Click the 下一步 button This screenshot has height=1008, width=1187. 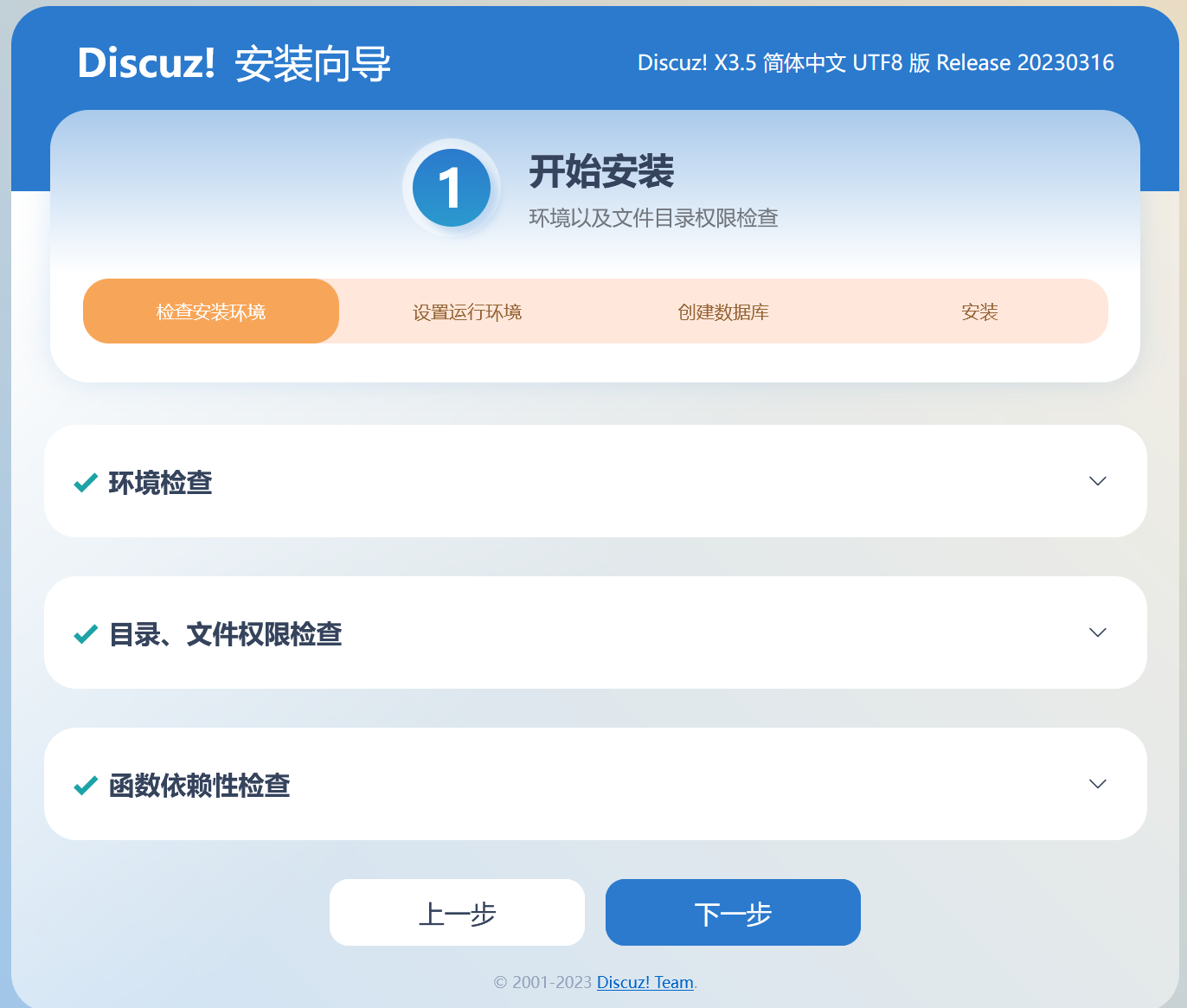pyautogui.click(x=732, y=912)
